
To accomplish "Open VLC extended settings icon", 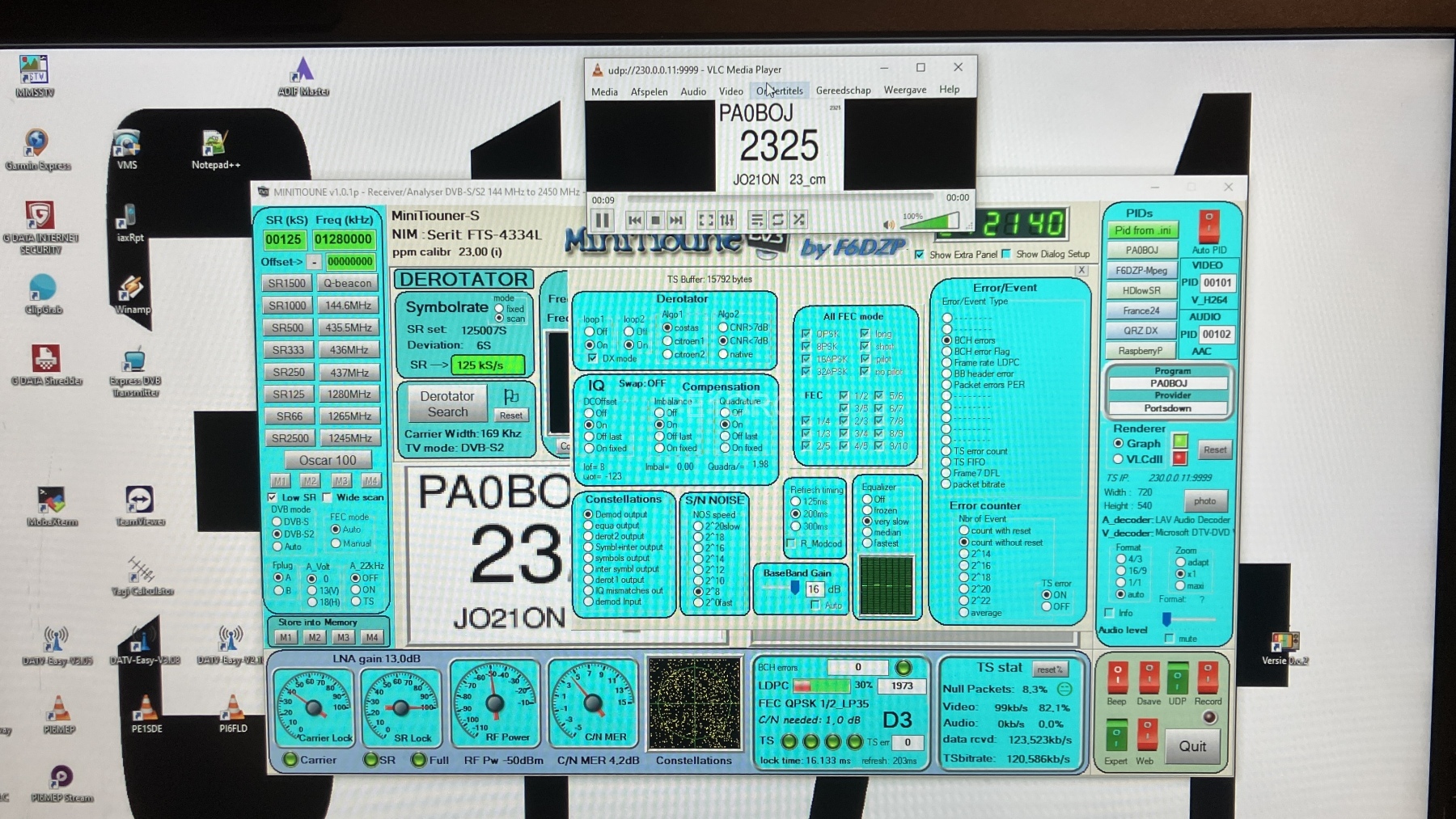I will pos(727,220).
